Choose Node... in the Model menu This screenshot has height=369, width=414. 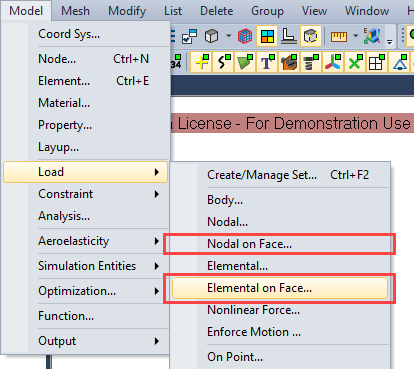tap(86, 59)
